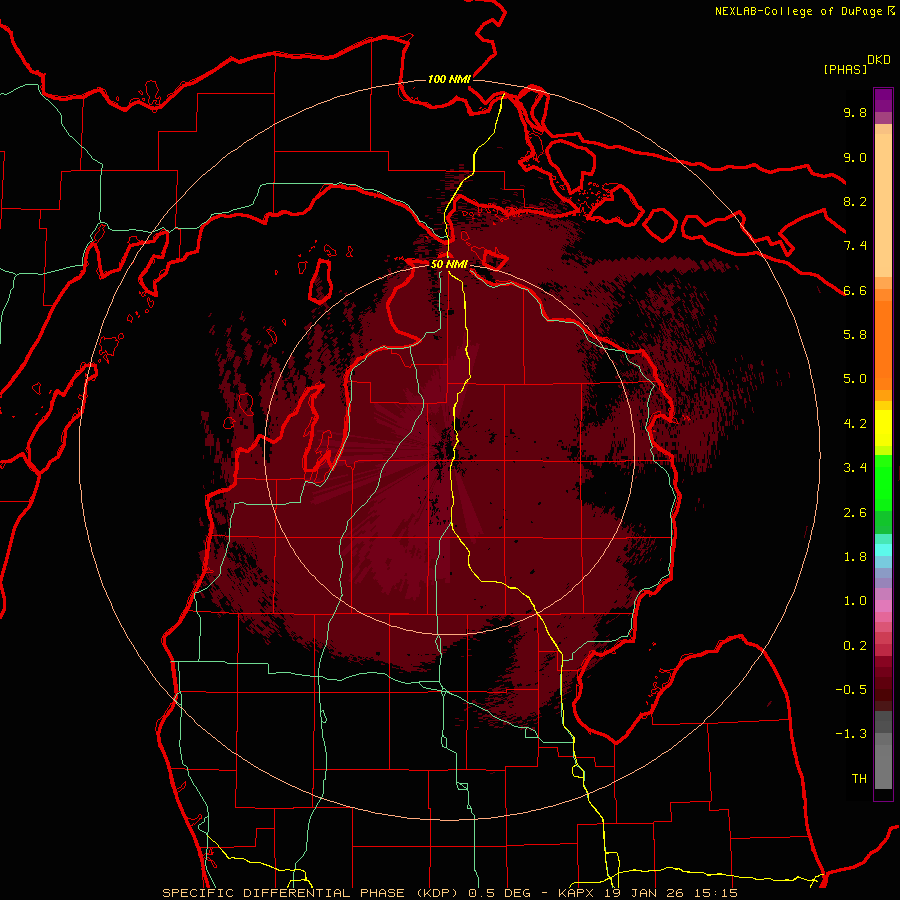Click the 5.0 value on the legend
This screenshot has width=900, height=900.
(x=855, y=379)
